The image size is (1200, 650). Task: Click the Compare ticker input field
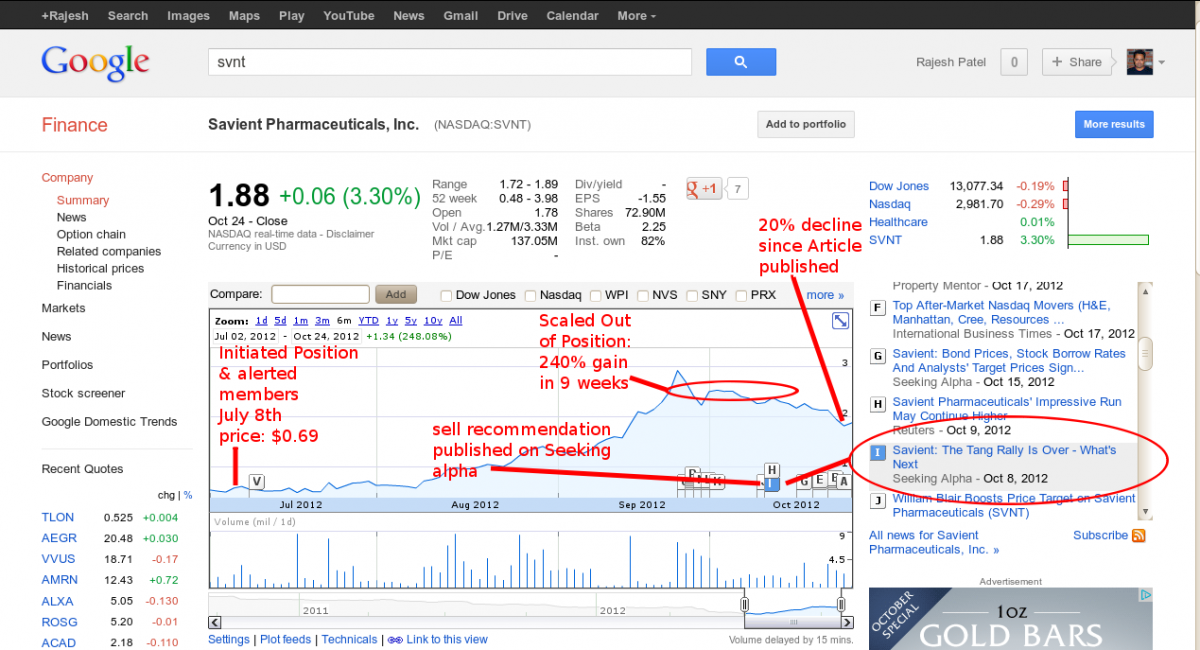pos(320,295)
